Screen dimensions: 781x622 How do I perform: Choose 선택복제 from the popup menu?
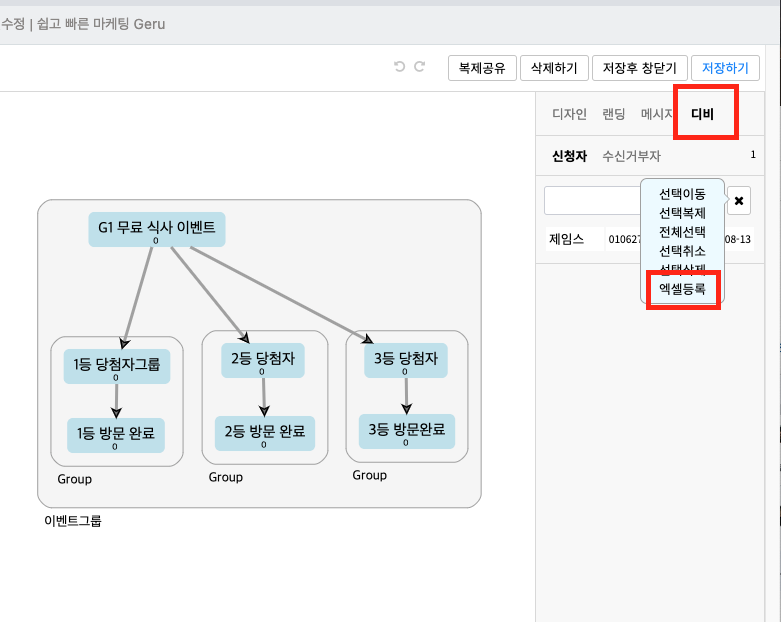point(682,212)
